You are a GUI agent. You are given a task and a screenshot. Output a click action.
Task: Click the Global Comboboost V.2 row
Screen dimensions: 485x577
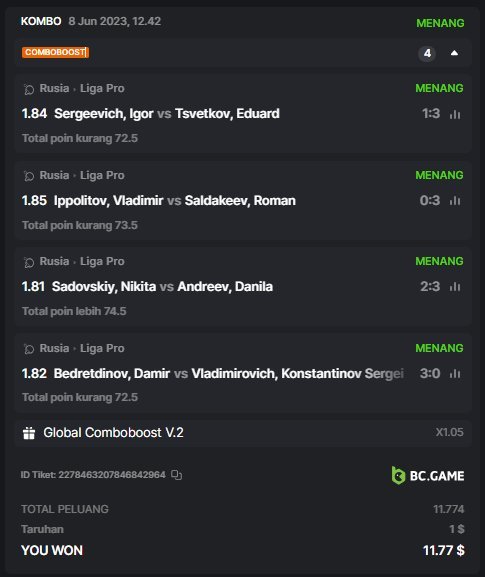(x=243, y=433)
